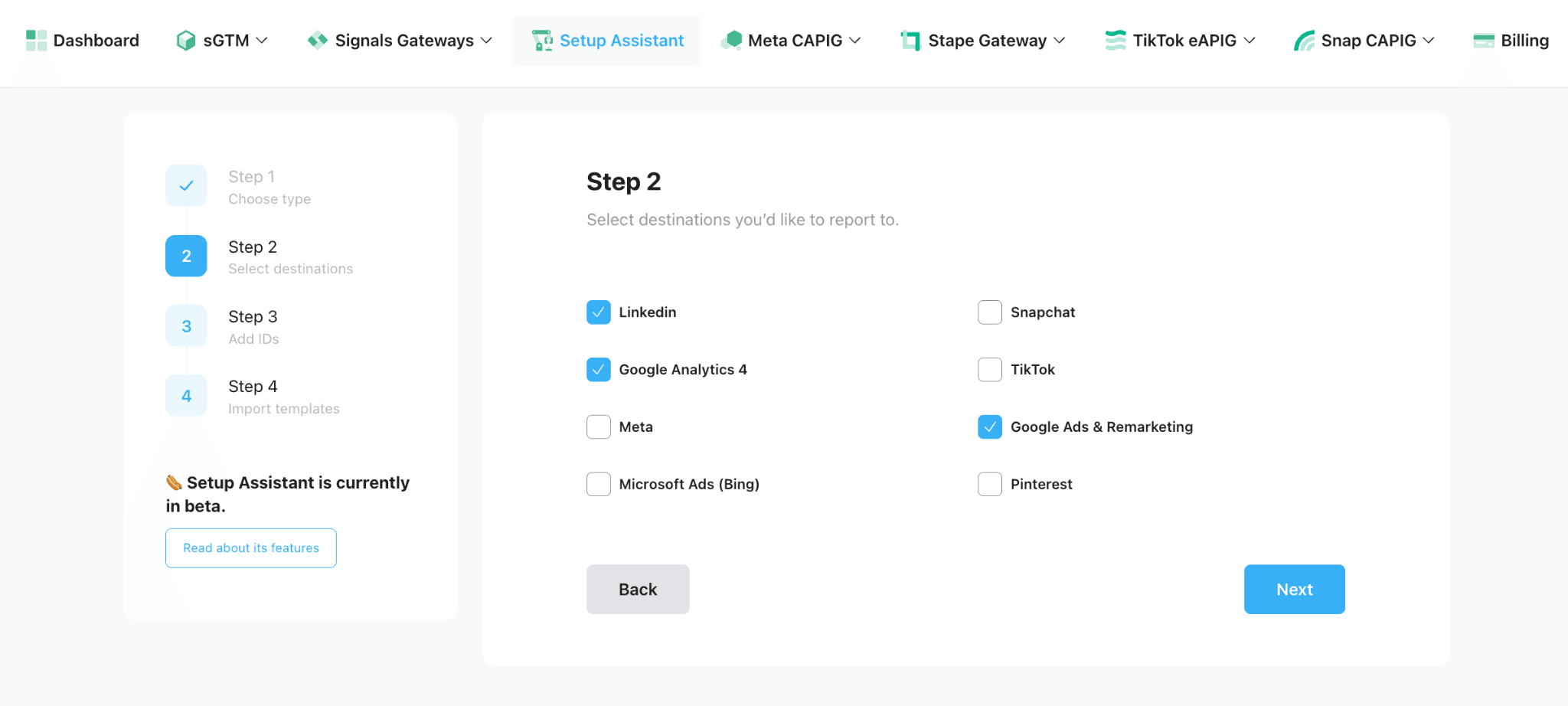Open the Billing menu item
Screen dimensions: 1568x706
coord(1511,41)
